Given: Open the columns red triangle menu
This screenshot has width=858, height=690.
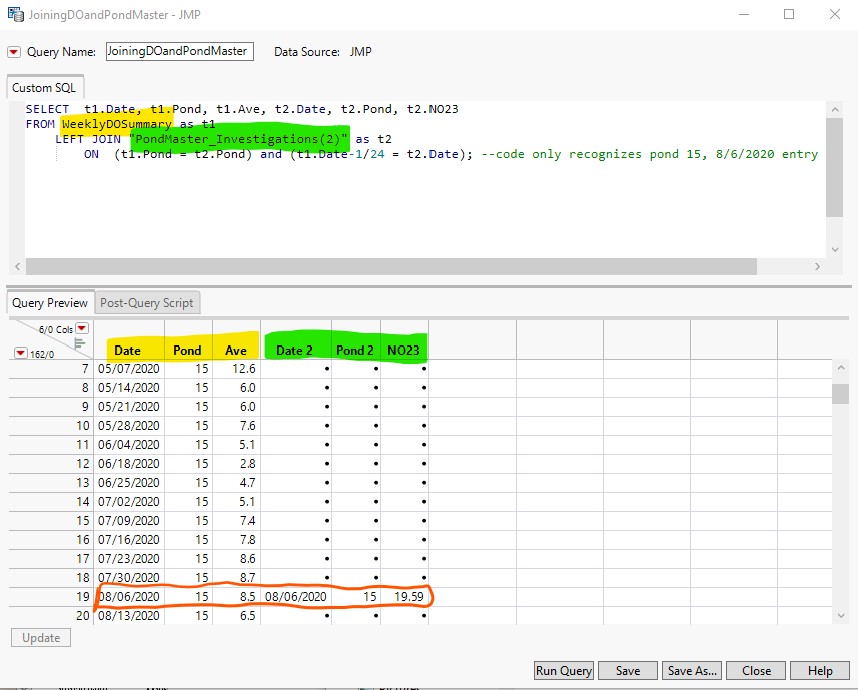Looking at the screenshot, I should (x=82, y=328).
